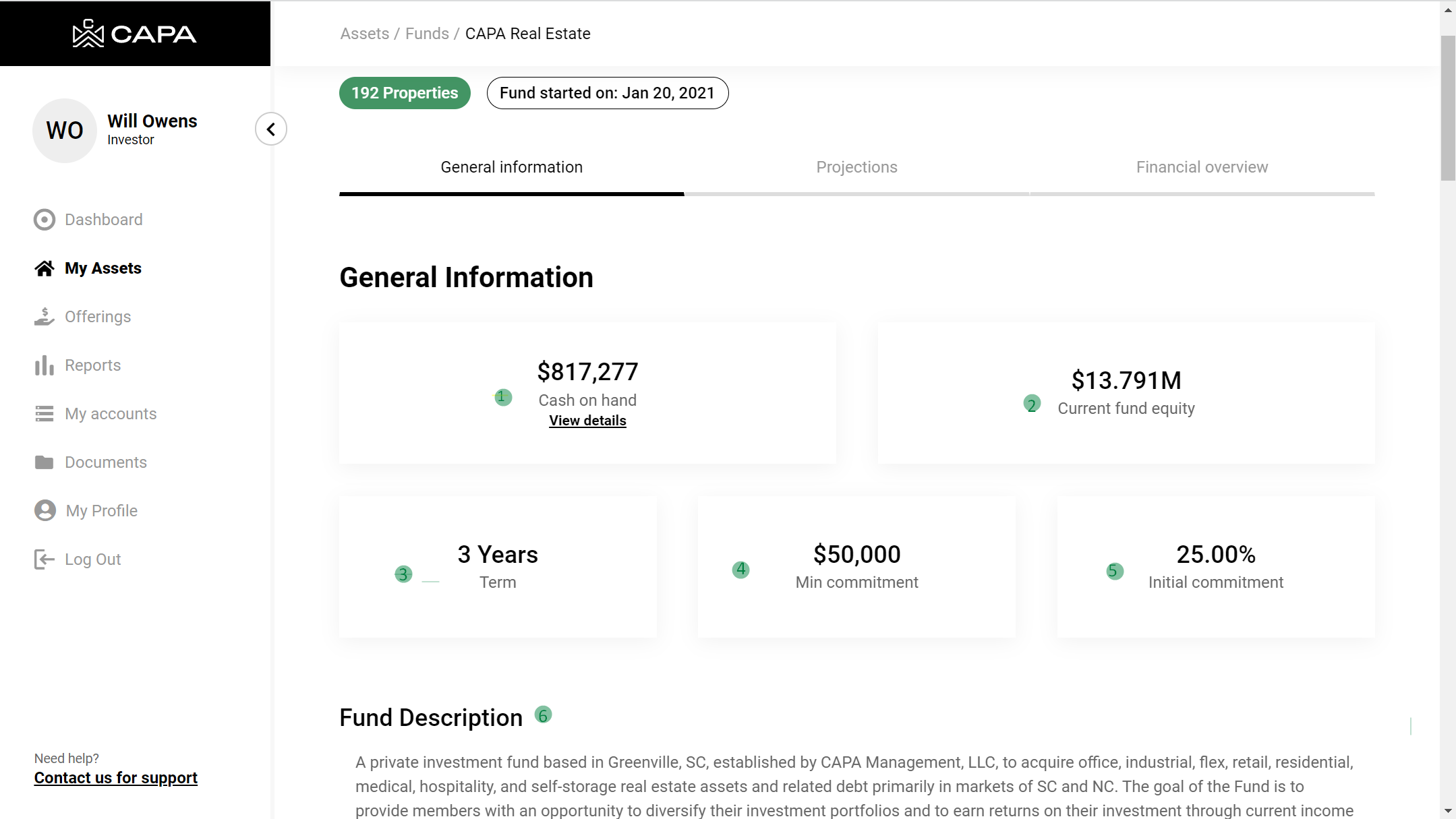
Task: Click the CAPA logo in the header
Action: coord(135,33)
